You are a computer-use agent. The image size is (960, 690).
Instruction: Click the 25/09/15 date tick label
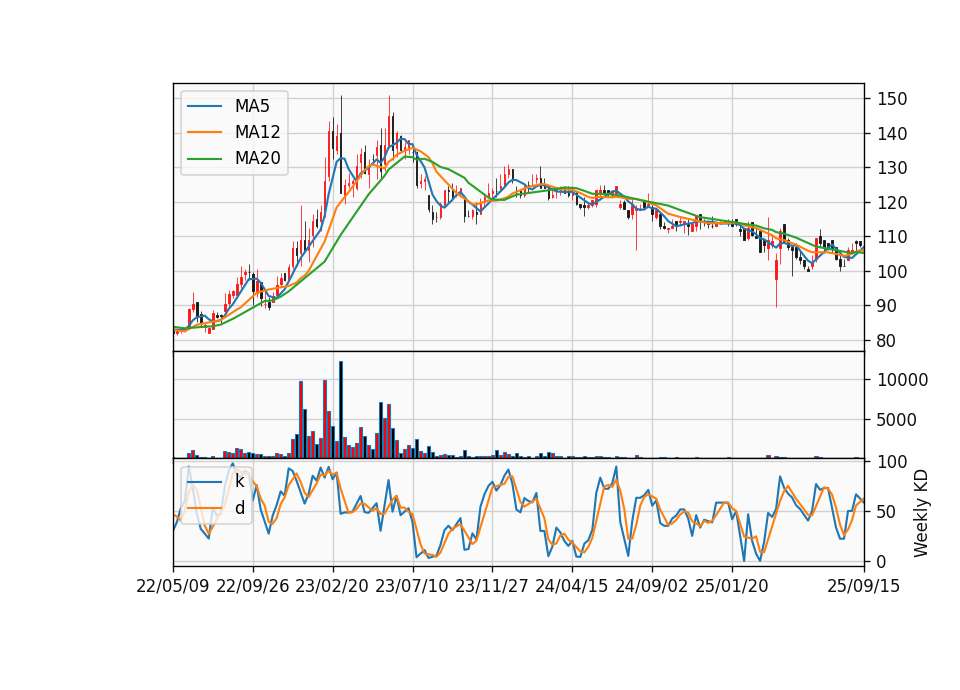coord(864,586)
